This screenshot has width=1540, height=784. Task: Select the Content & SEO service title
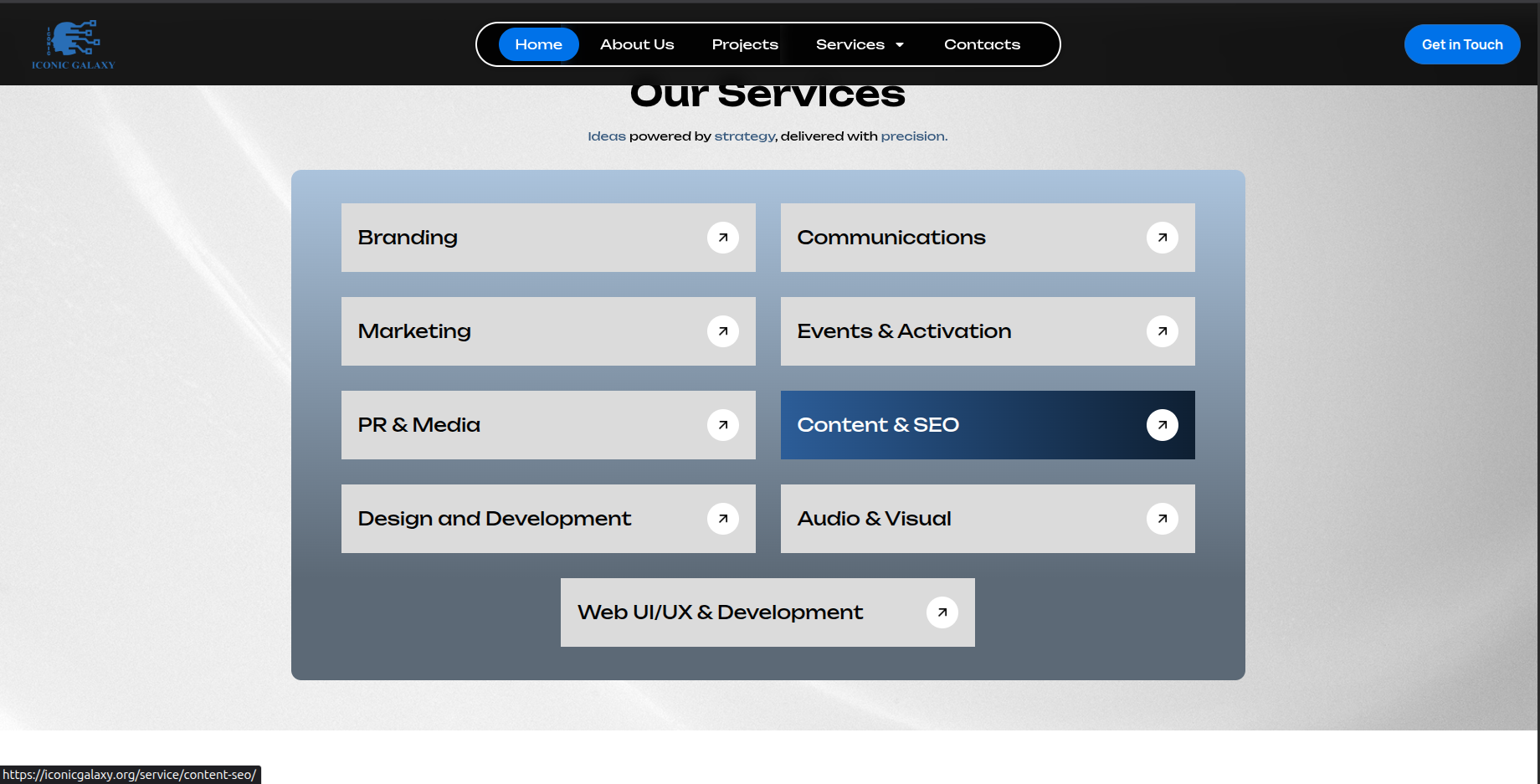coord(878,425)
